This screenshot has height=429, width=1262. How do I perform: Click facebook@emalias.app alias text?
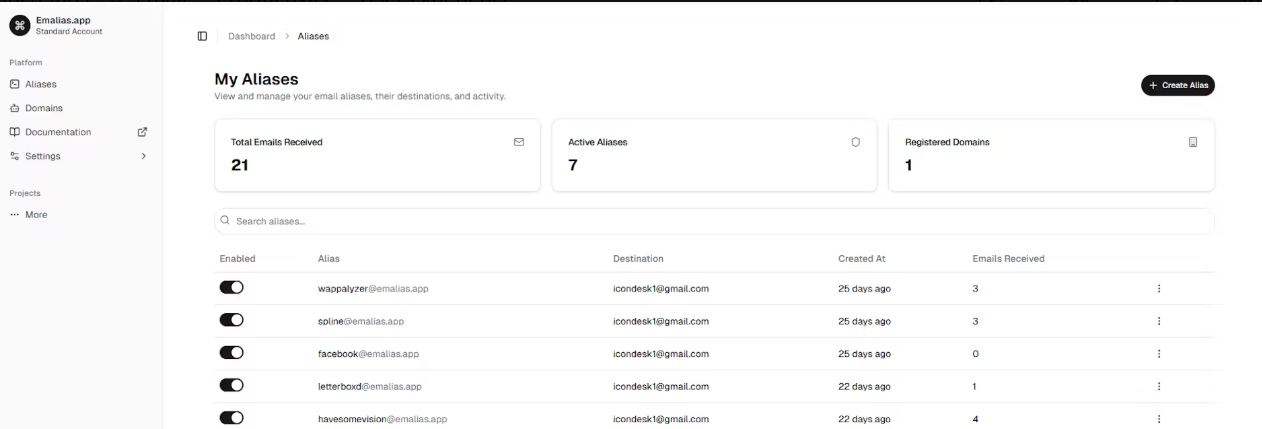[x=368, y=354]
